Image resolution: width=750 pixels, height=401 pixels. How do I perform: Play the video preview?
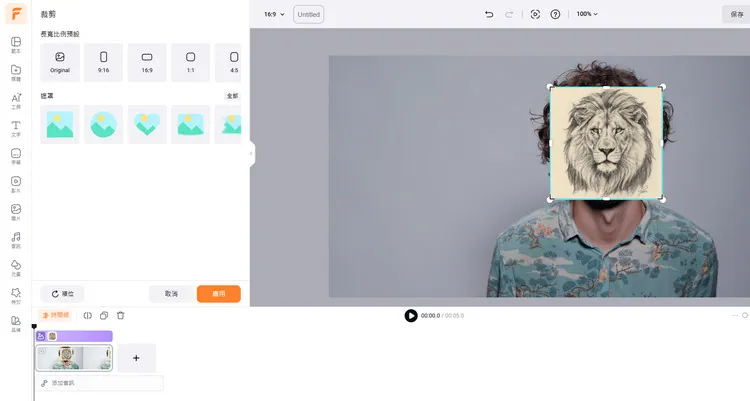click(x=411, y=316)
